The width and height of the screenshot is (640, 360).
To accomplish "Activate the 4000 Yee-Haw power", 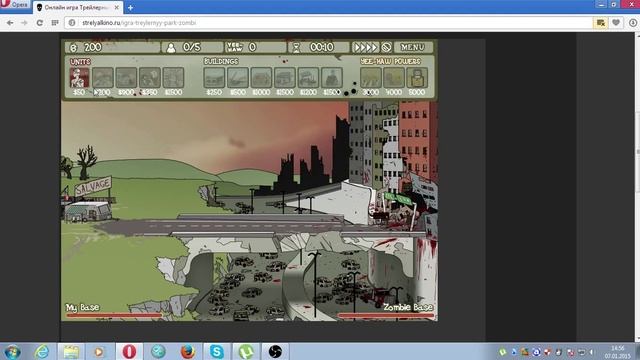I will click(x=394, y=78).
